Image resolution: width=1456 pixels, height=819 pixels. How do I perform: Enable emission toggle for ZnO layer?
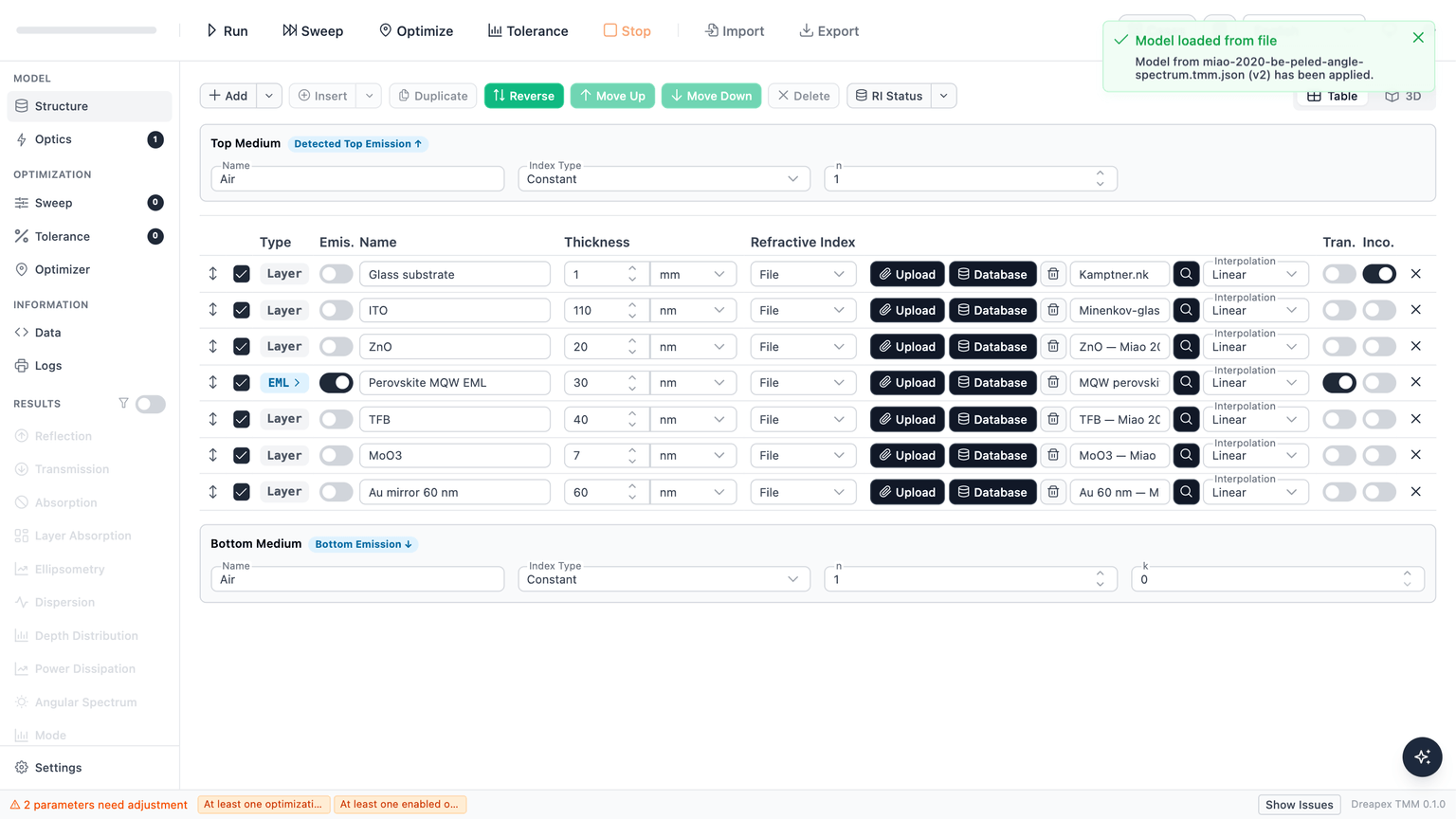(336, 347)
